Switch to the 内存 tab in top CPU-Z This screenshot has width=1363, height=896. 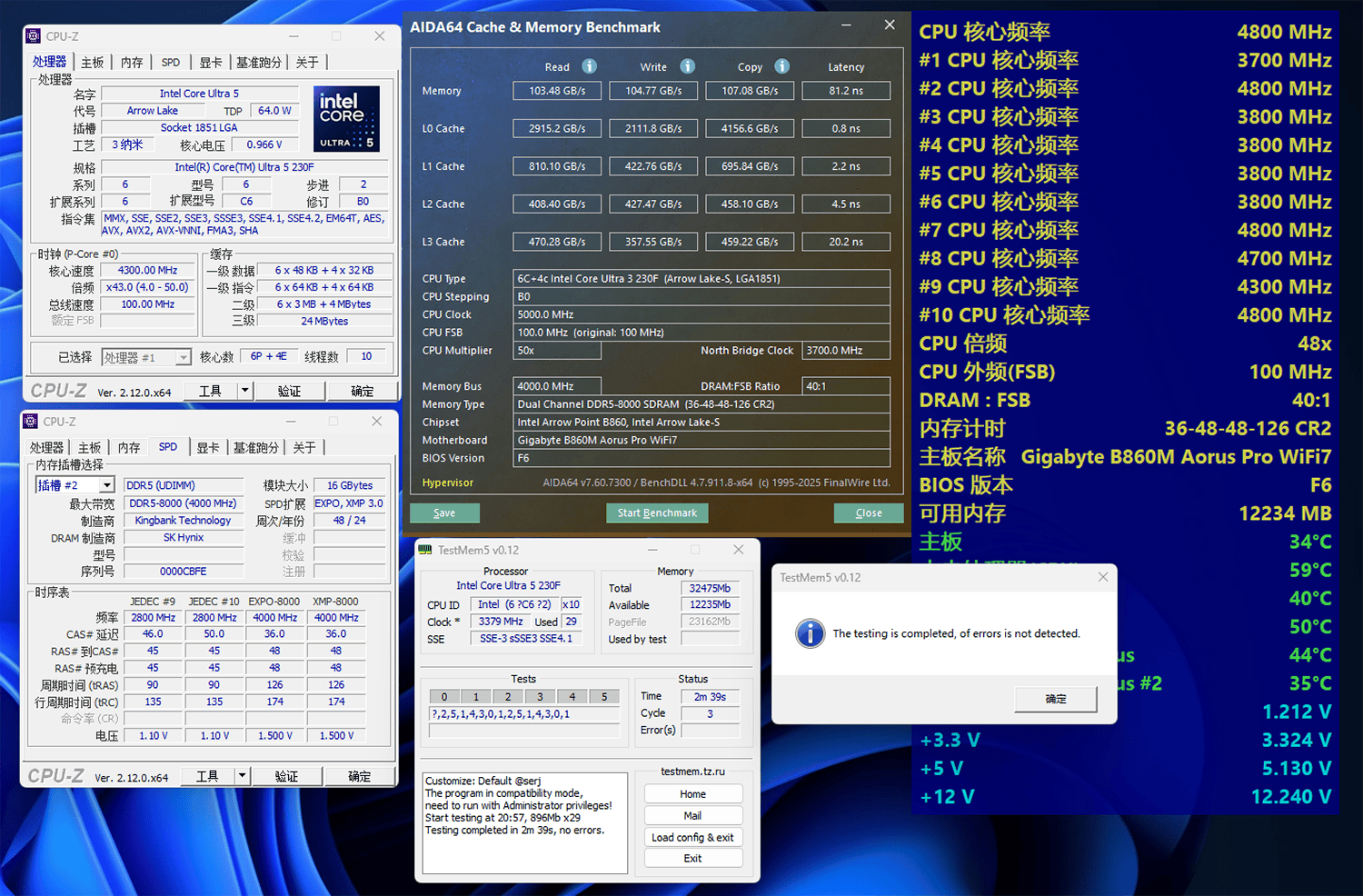pyautogui.click(x=133, y=63)
